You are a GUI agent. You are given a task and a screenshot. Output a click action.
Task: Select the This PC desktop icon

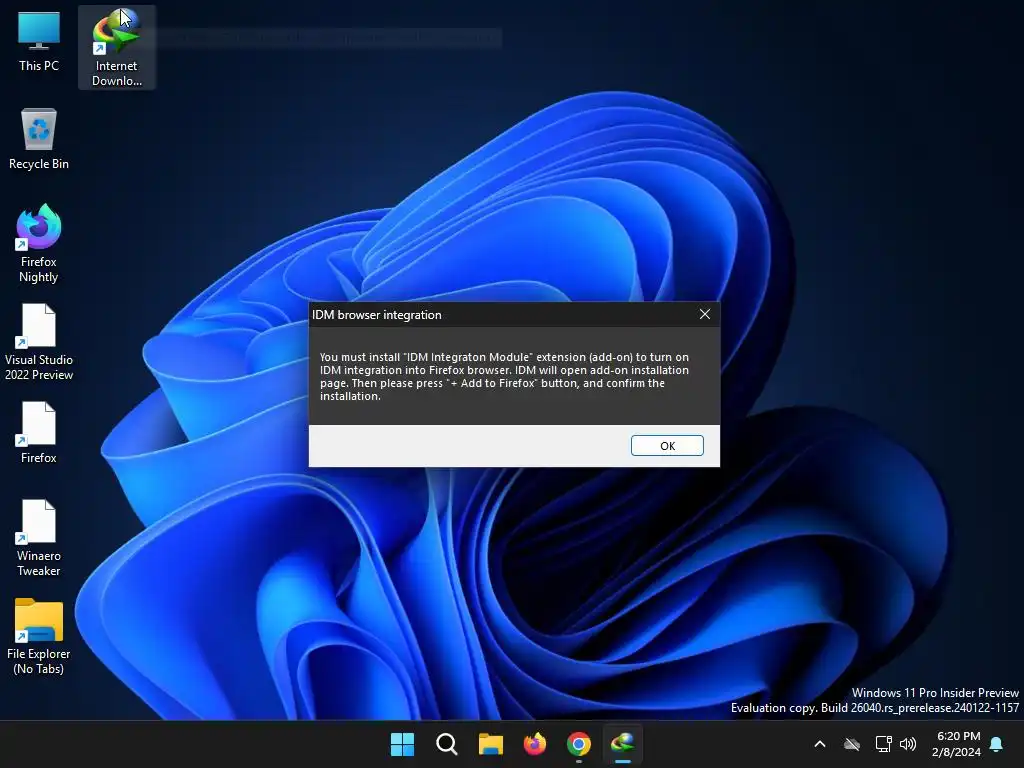tap(39, 42)
